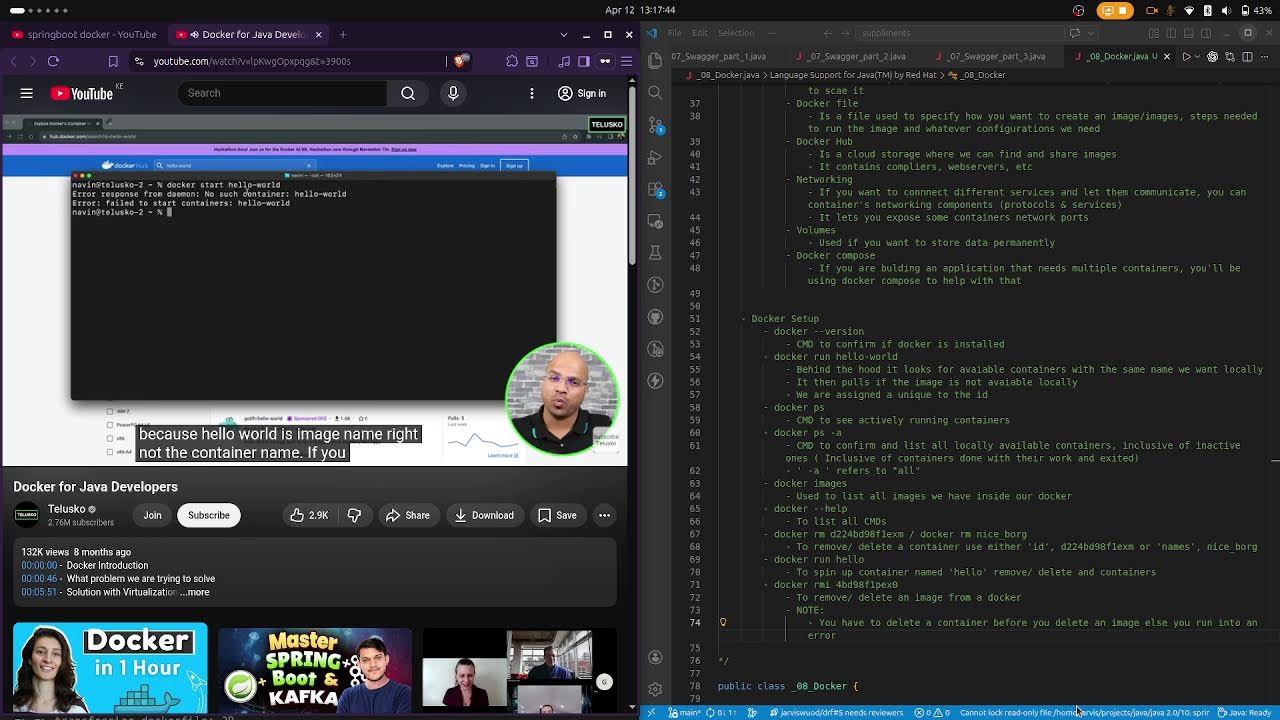Open the Extensions view in VS Code
The width and height of the screenshot is (1280, 720).
(655, 190)
